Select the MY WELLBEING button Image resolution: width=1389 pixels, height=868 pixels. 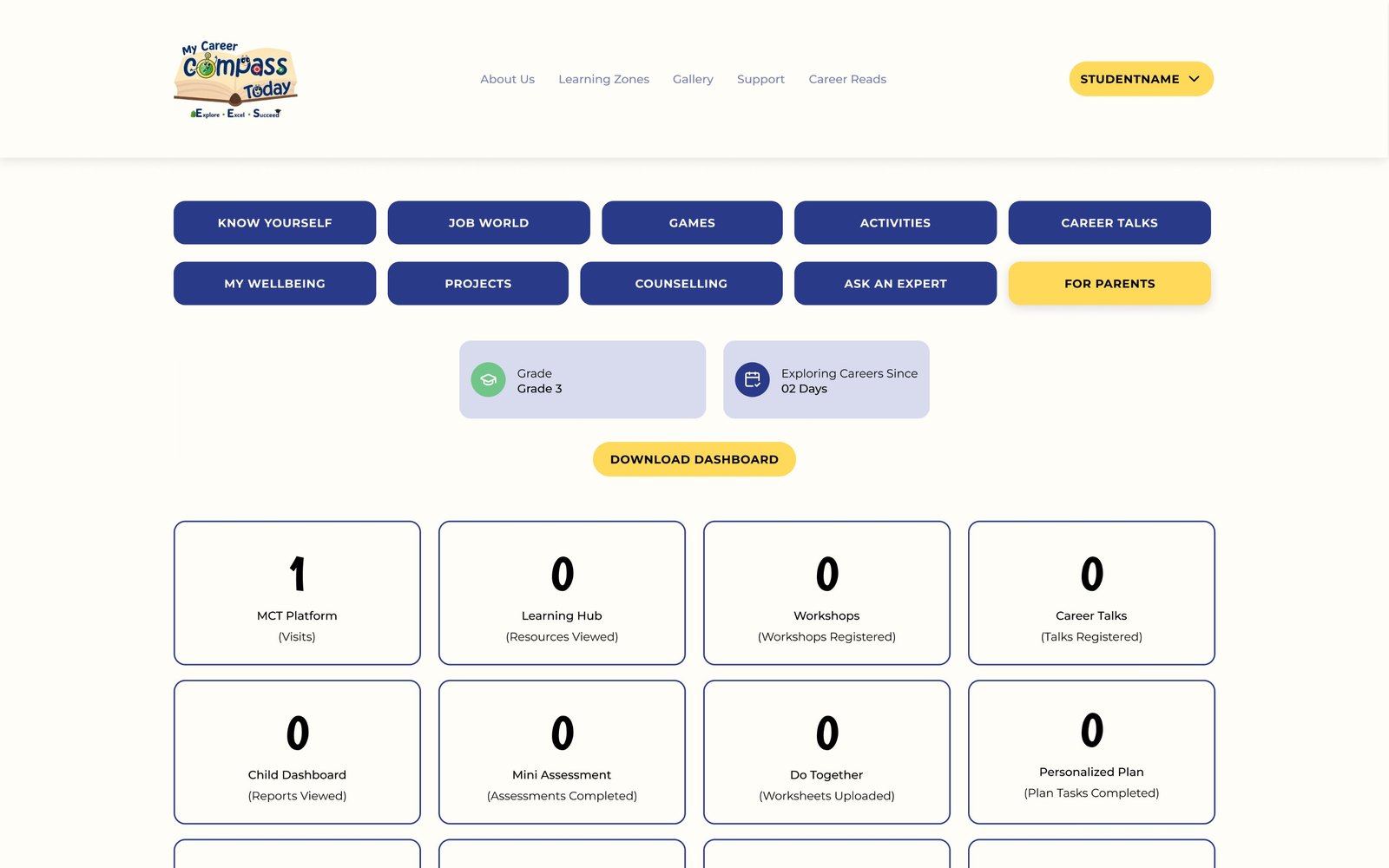(274, 284)
